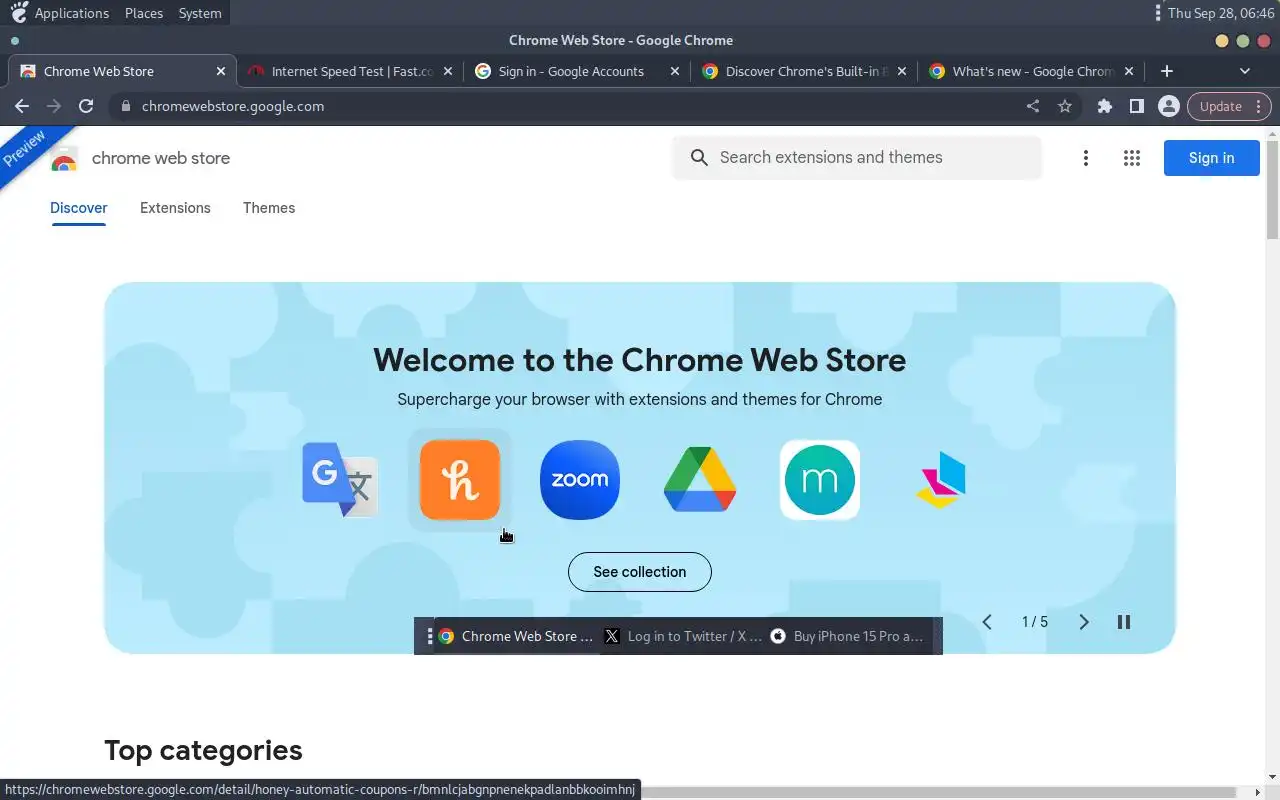1280x800 pixels.
Task: Close the Internet Speed Test tab
Action: 448,71
